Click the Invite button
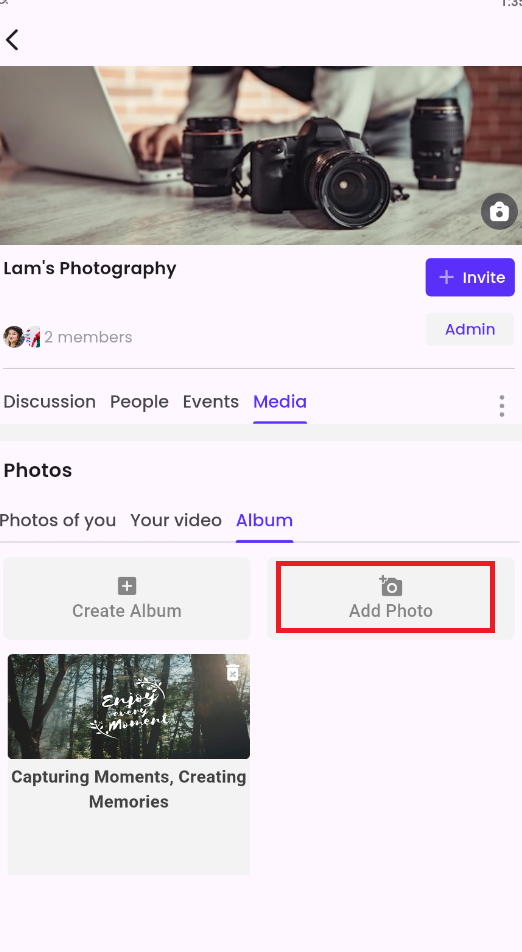522x952 pixels. click(x=470, y=277)
